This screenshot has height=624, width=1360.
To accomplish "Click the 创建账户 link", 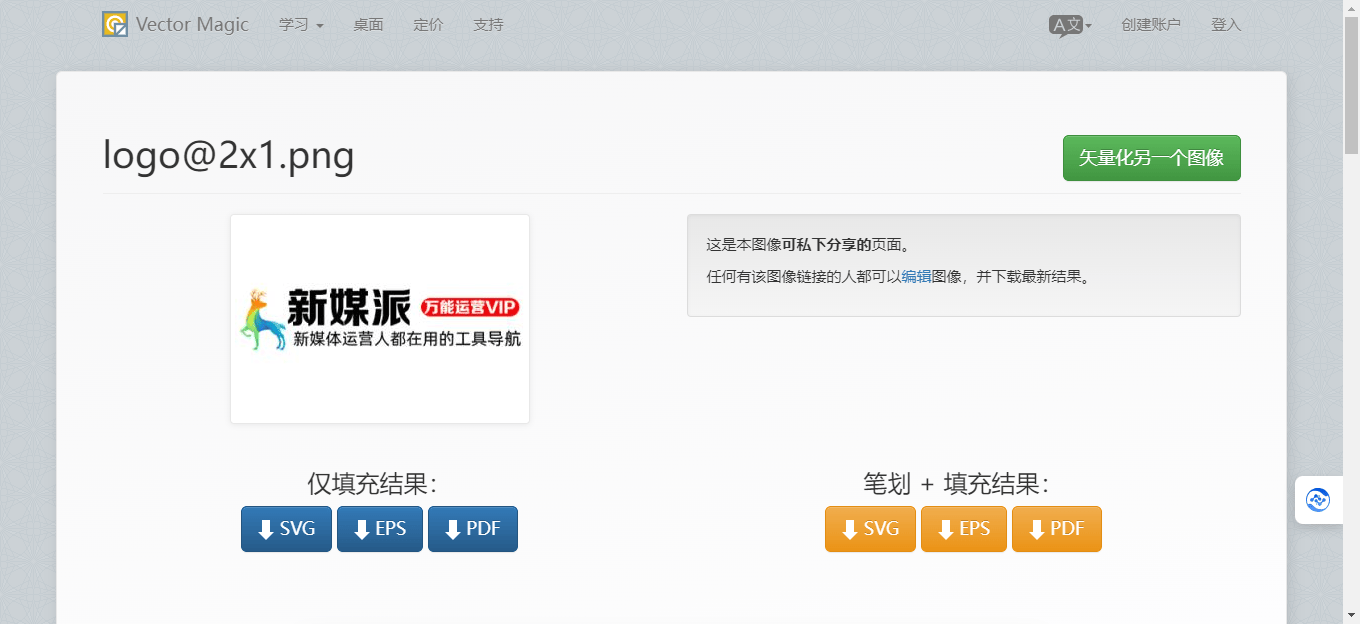I will (x=1150, y=25).
